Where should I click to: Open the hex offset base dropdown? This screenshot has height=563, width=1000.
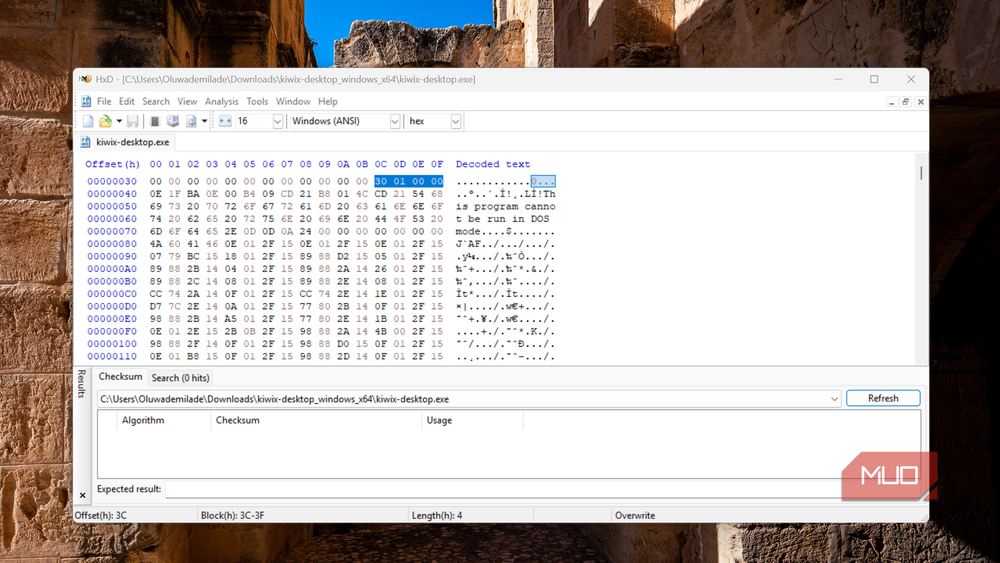point(455,121)
